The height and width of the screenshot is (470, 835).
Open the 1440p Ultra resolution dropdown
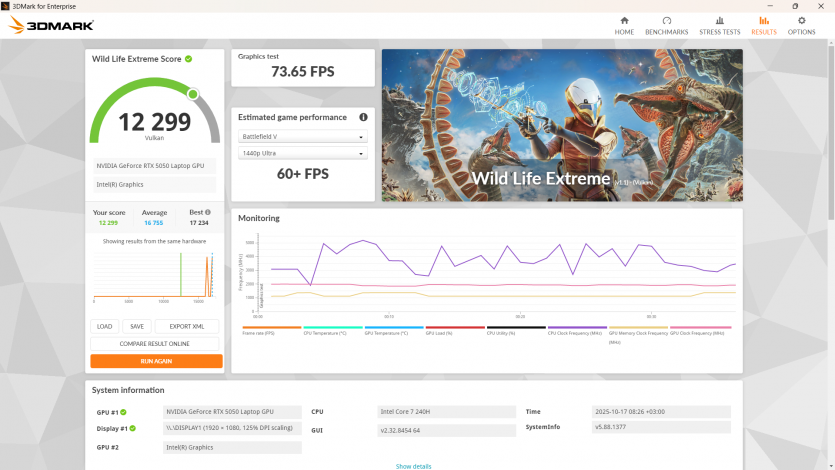point(303,153)
